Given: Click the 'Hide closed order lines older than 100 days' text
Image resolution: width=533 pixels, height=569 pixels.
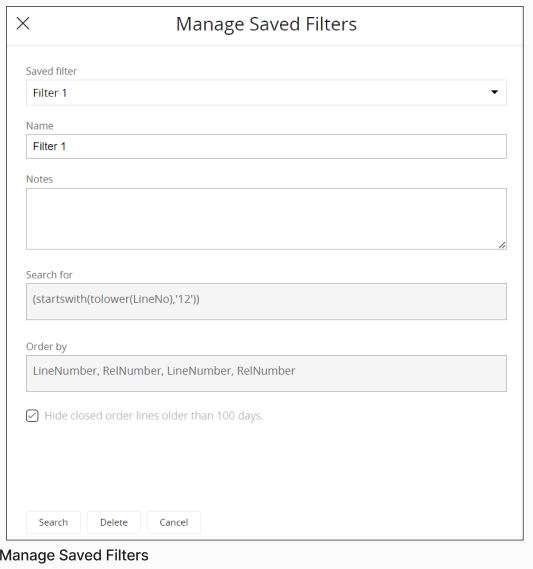Looking at the screenshot, I should (x=153, y=416).
